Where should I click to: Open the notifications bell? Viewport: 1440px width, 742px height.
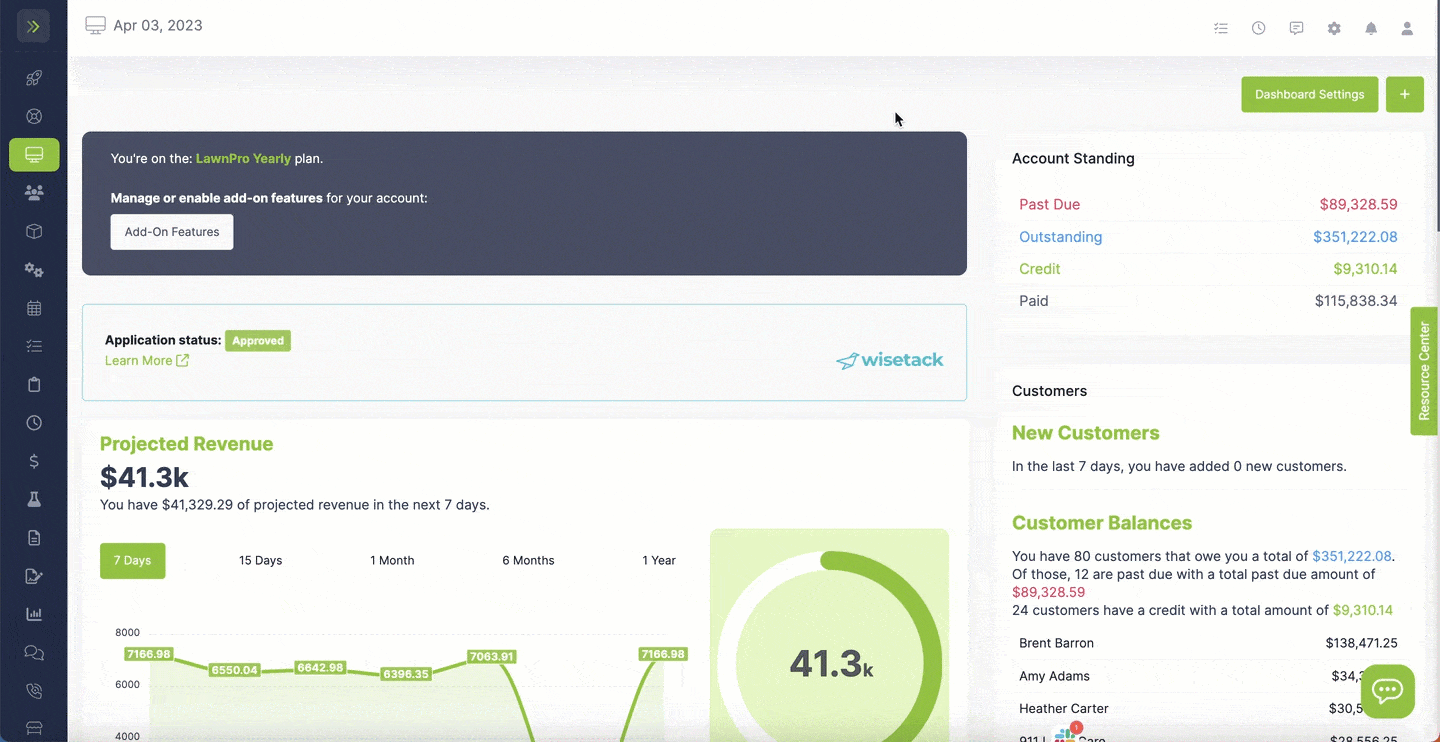click(1371, 28)
